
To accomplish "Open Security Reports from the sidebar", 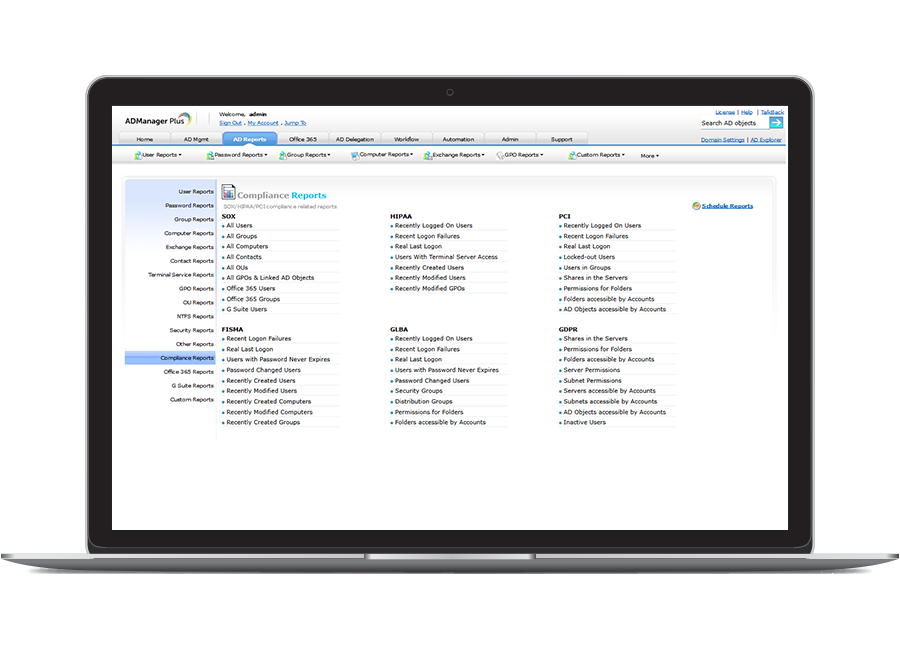I will pos(190,330).
